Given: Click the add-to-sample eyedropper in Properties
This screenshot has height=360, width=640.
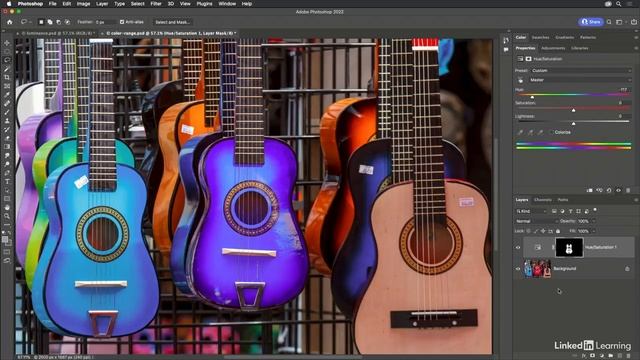Looking at the screenshot, I should click(x=530, y=132).
